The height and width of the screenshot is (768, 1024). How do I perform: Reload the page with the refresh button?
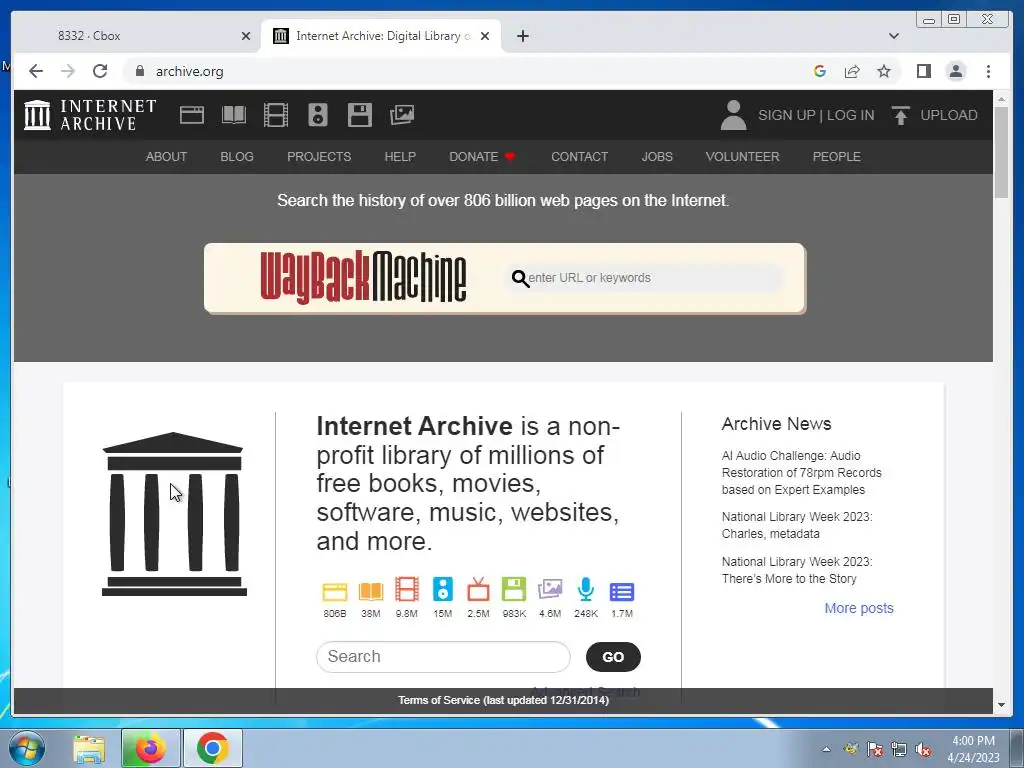tap(100, 71)
